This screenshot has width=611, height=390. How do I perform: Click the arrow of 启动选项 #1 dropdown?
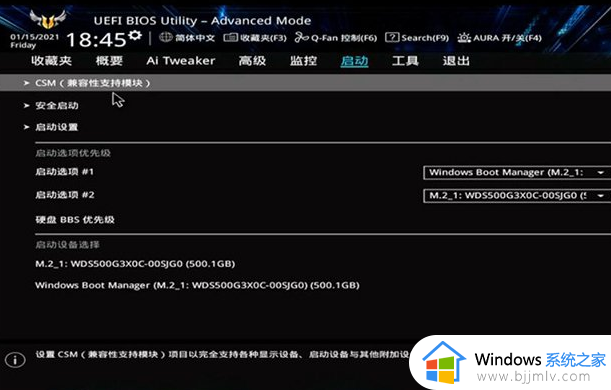(601, 173)
